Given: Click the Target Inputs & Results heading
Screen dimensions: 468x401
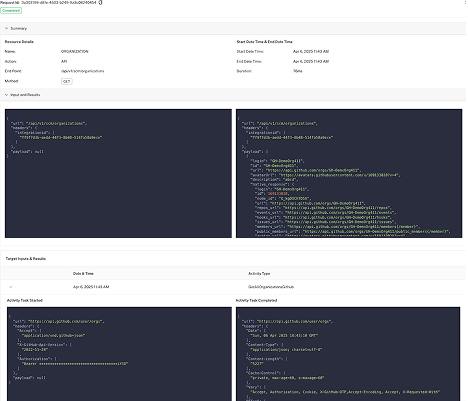Looking at the screenshot, I should [x=26, y=259].
